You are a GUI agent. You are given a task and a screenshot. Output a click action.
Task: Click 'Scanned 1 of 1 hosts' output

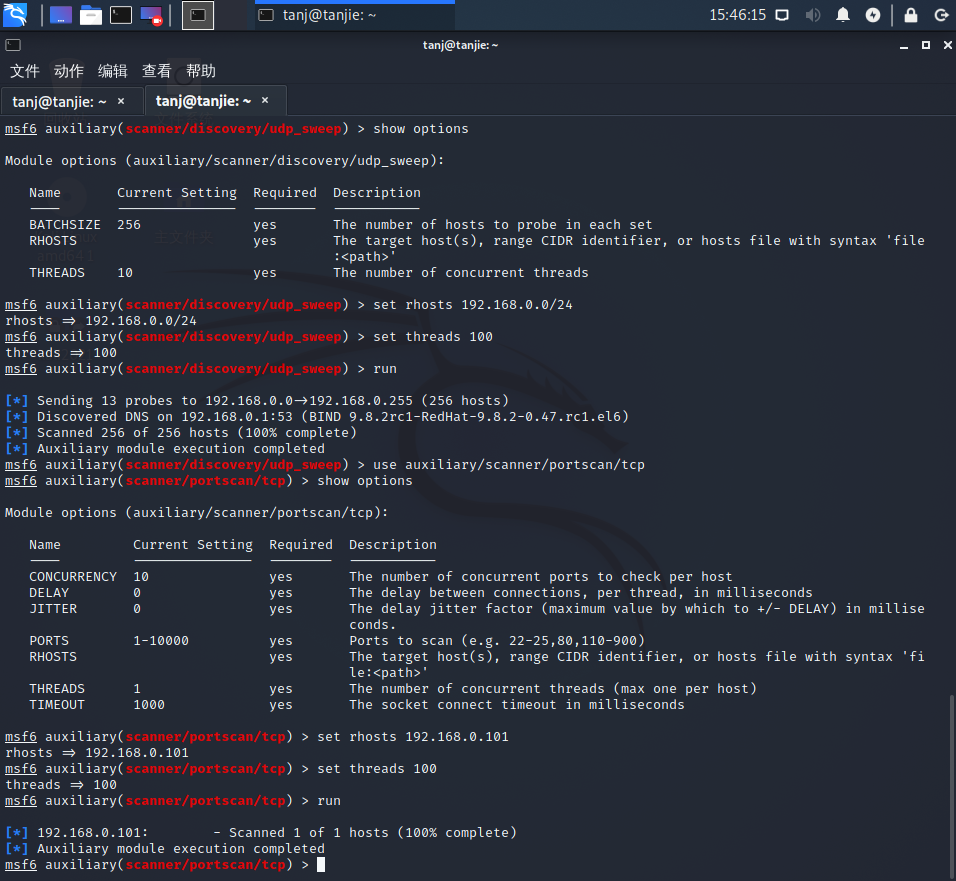373,833
